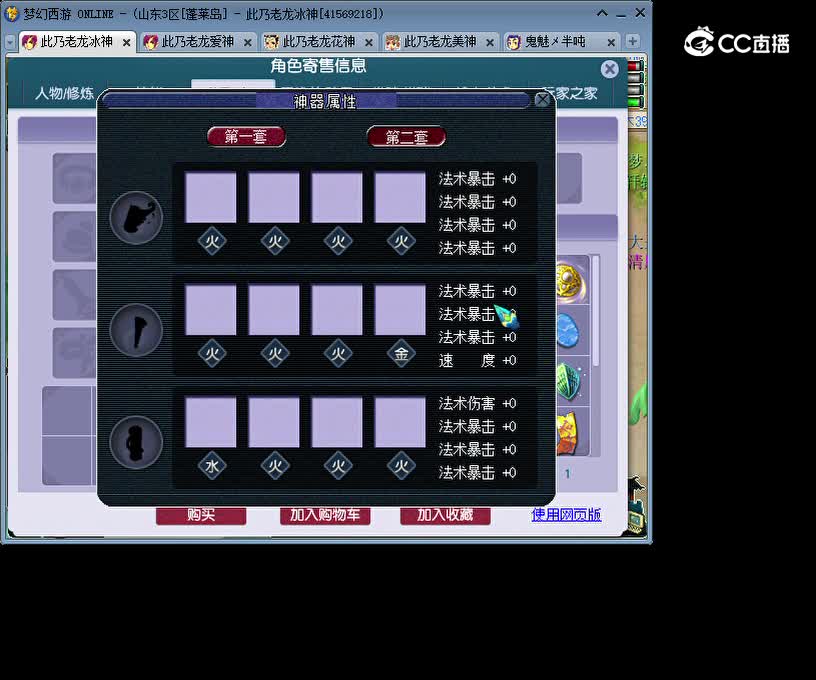This screenshot has width=816, height=680.
Task: Switch to the 此乃老龙美神 tab
Action: (x=440, y=42)
